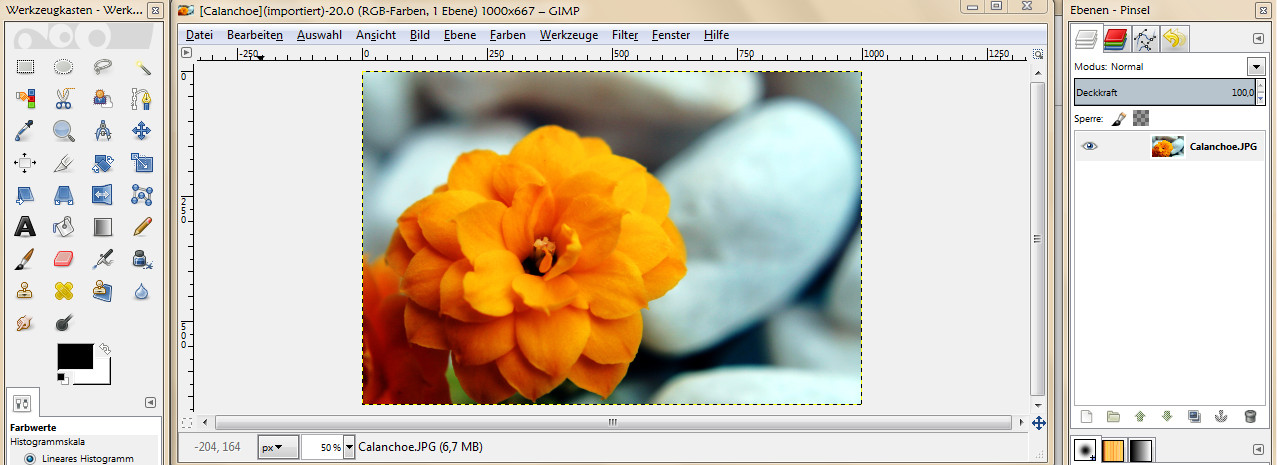Select the Eraser tool
Image resolution: width=1277 pixels, height=465 pixels.
point(64,259)
